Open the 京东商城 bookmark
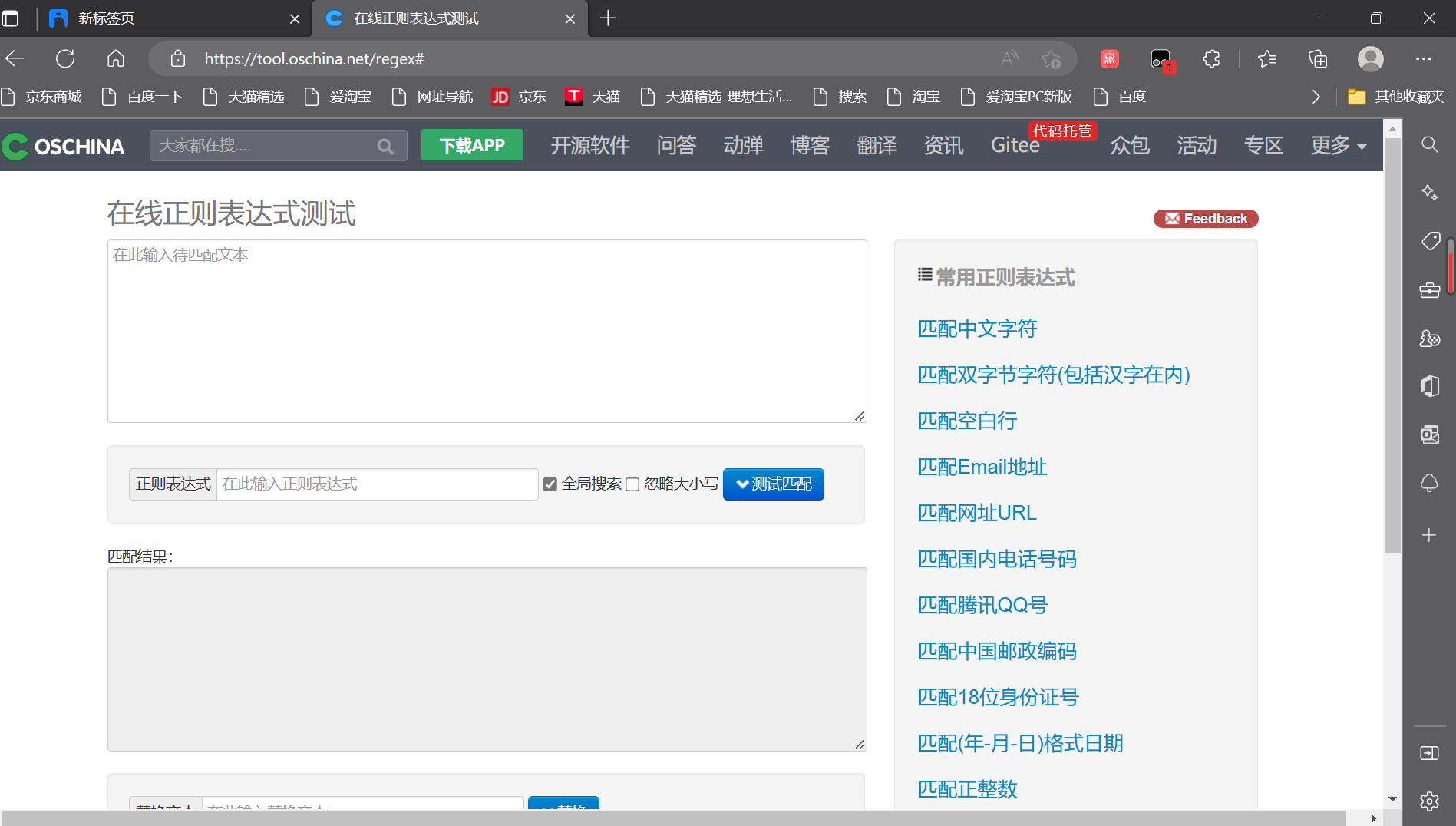This screenshot has height=826, width=1456. click(42, 97)
